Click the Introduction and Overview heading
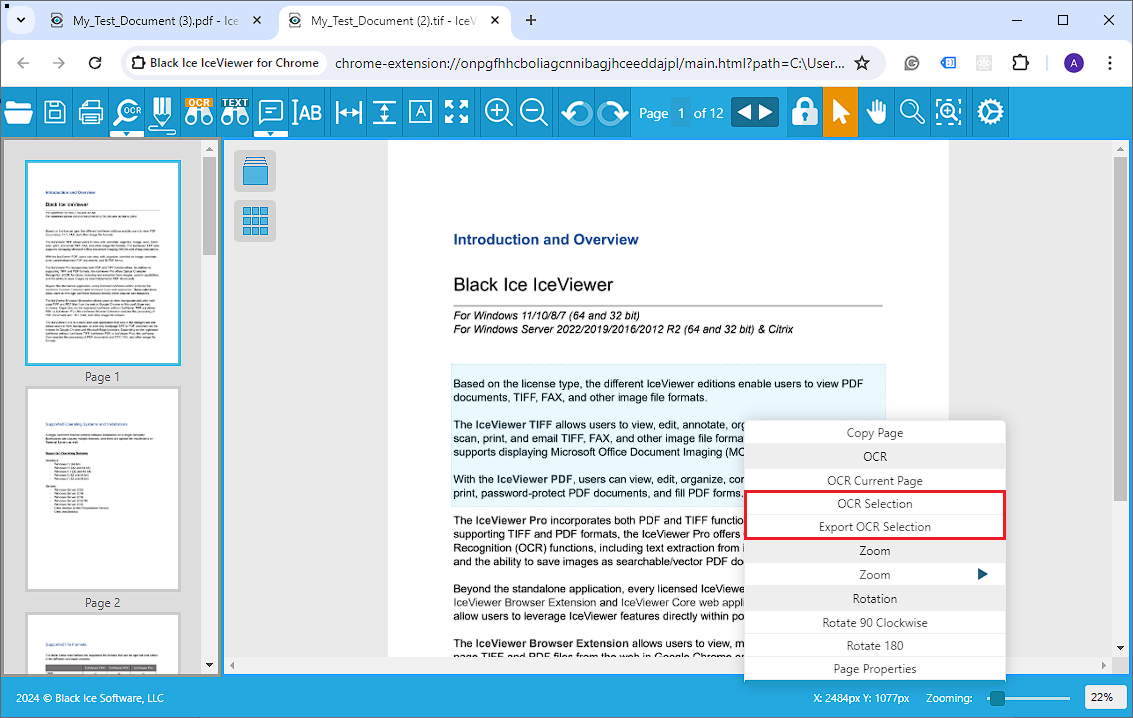Viewport: 1133px width, 718px height. (546, 239)
